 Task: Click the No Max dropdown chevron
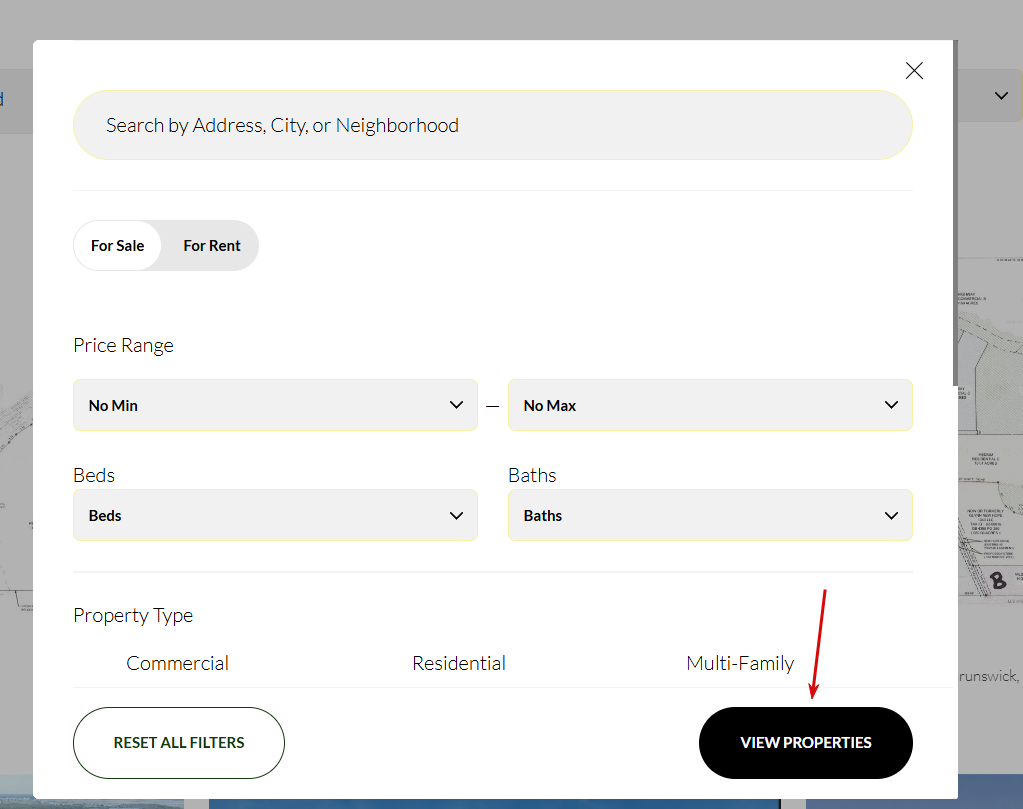tap(892, 405)
